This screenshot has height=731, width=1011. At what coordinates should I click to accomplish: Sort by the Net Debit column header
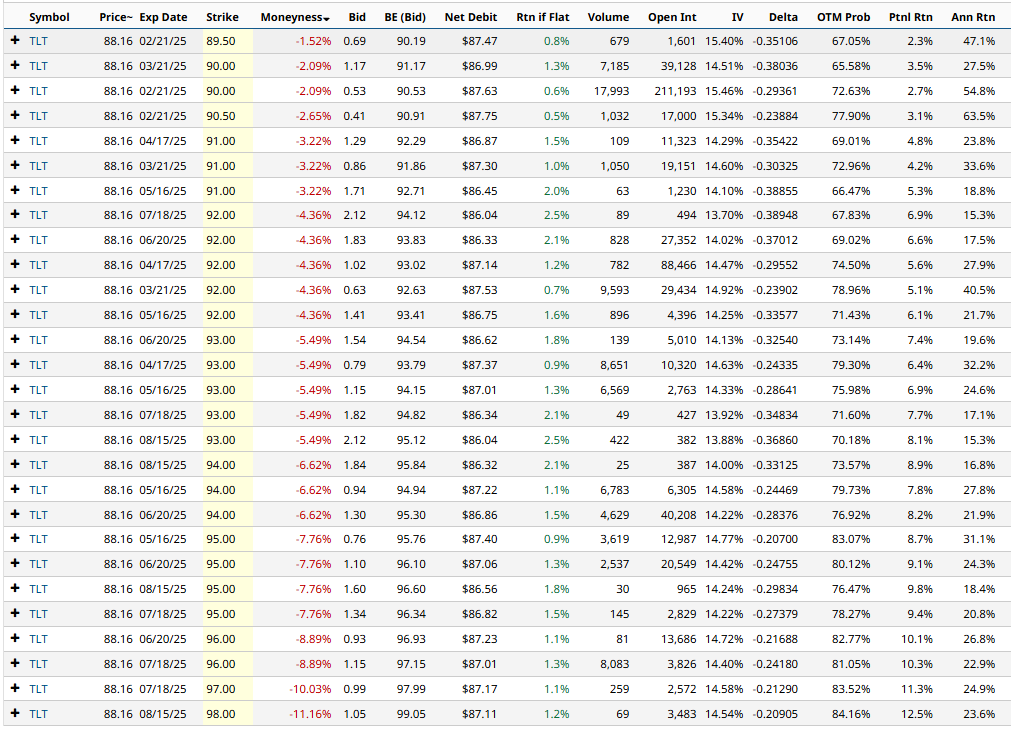[471, 17]
